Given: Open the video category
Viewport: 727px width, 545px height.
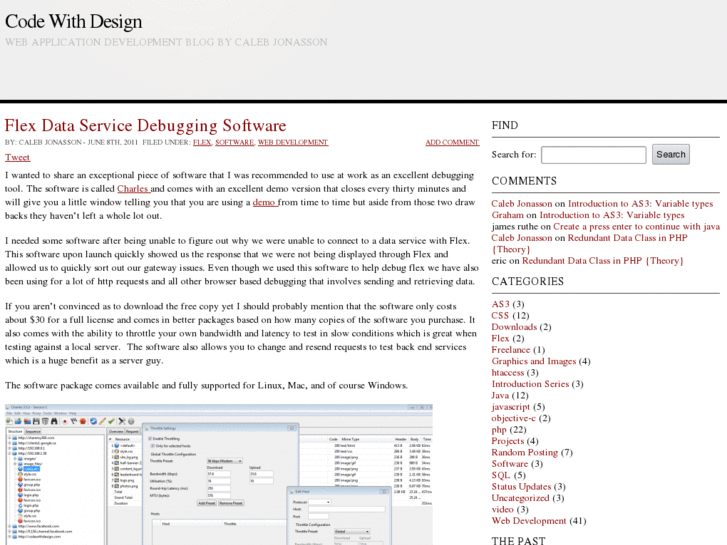Looking at the screenshot, I should click(503, 509).
